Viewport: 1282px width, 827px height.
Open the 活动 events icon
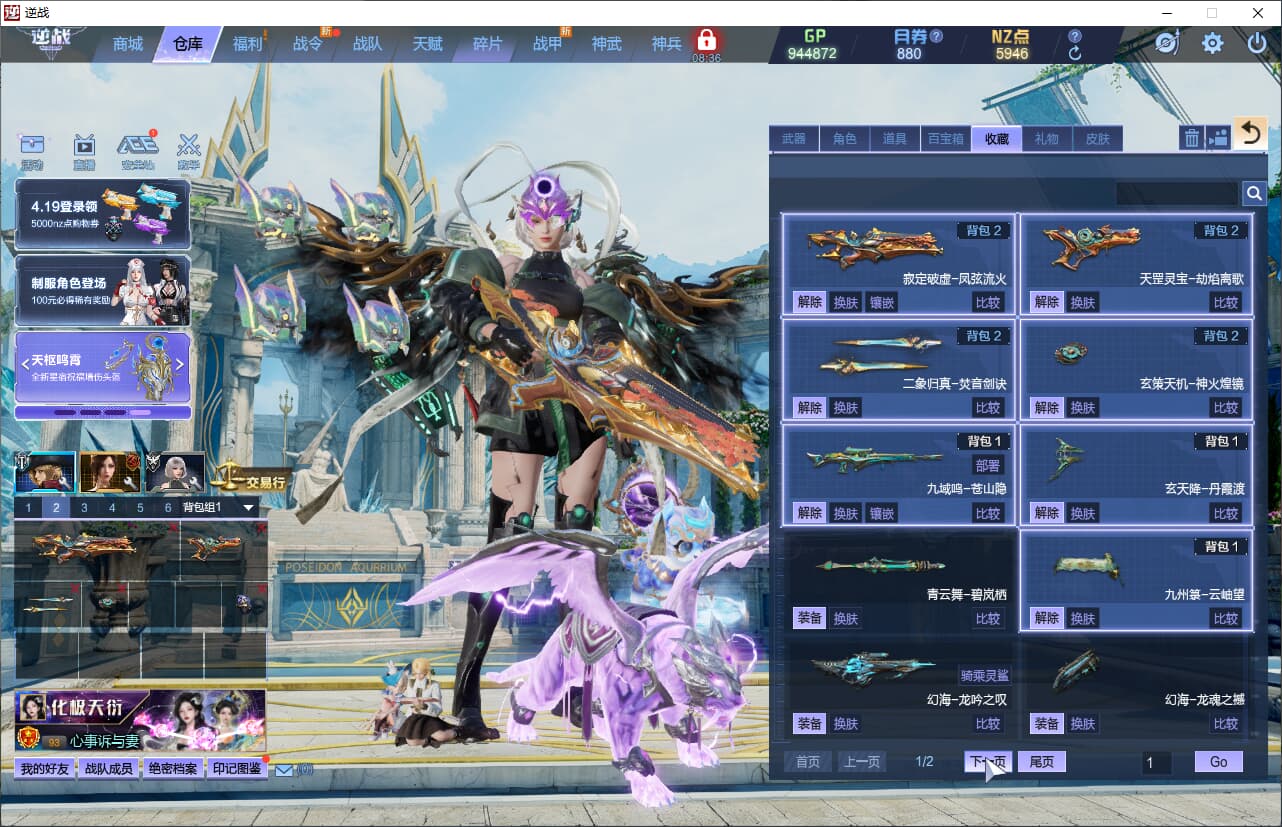click(x=32, y=150)
